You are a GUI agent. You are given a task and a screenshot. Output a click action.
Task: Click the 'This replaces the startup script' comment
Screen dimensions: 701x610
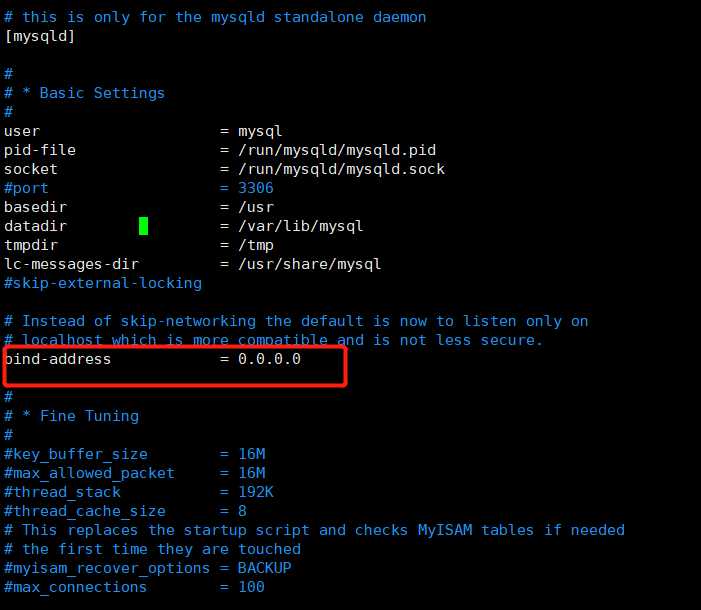click(x=314, y=530)
